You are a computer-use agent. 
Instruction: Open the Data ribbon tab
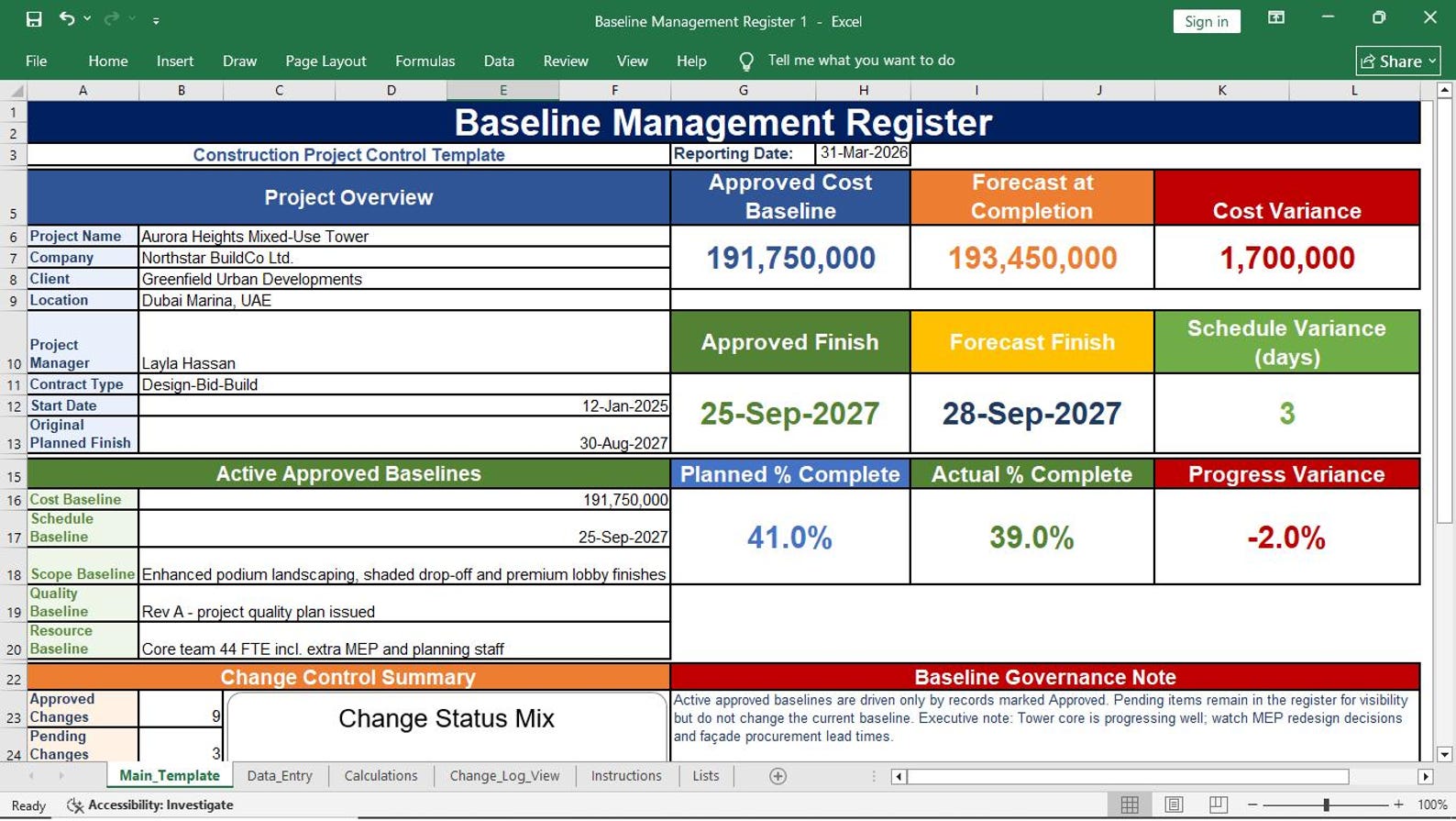point(499,61)
